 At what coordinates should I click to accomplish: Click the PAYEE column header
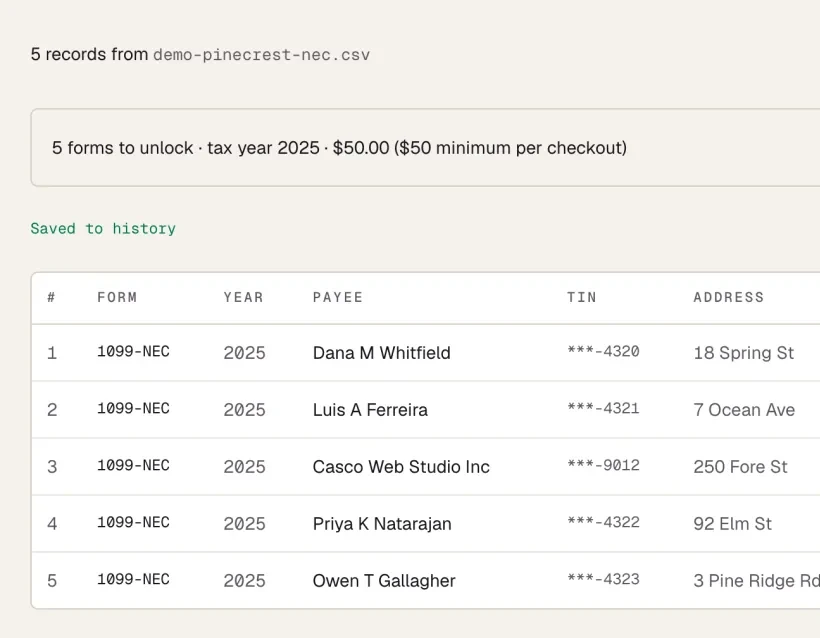(338, 298)
